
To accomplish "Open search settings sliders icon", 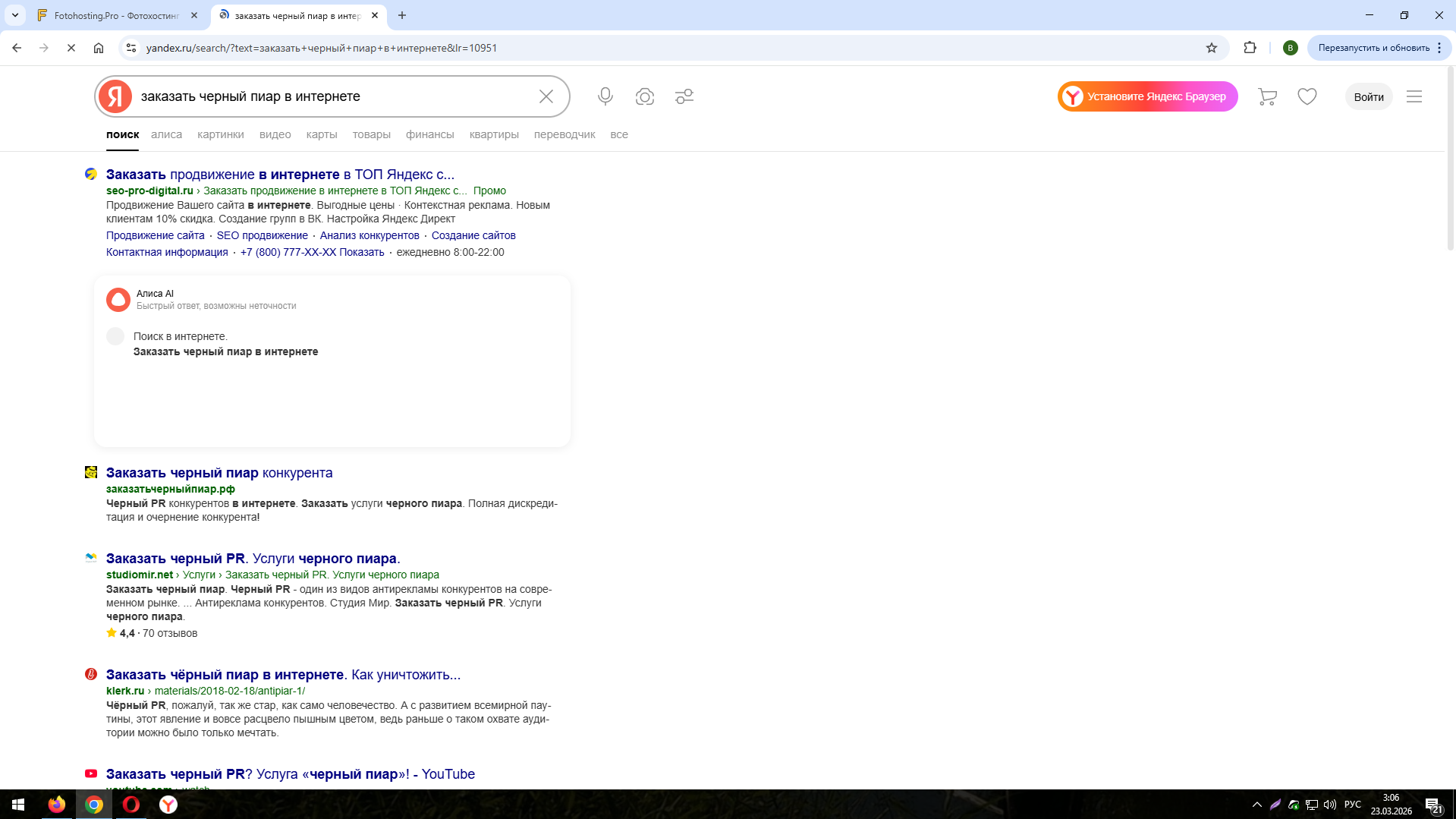I will (x=684, y=96).
